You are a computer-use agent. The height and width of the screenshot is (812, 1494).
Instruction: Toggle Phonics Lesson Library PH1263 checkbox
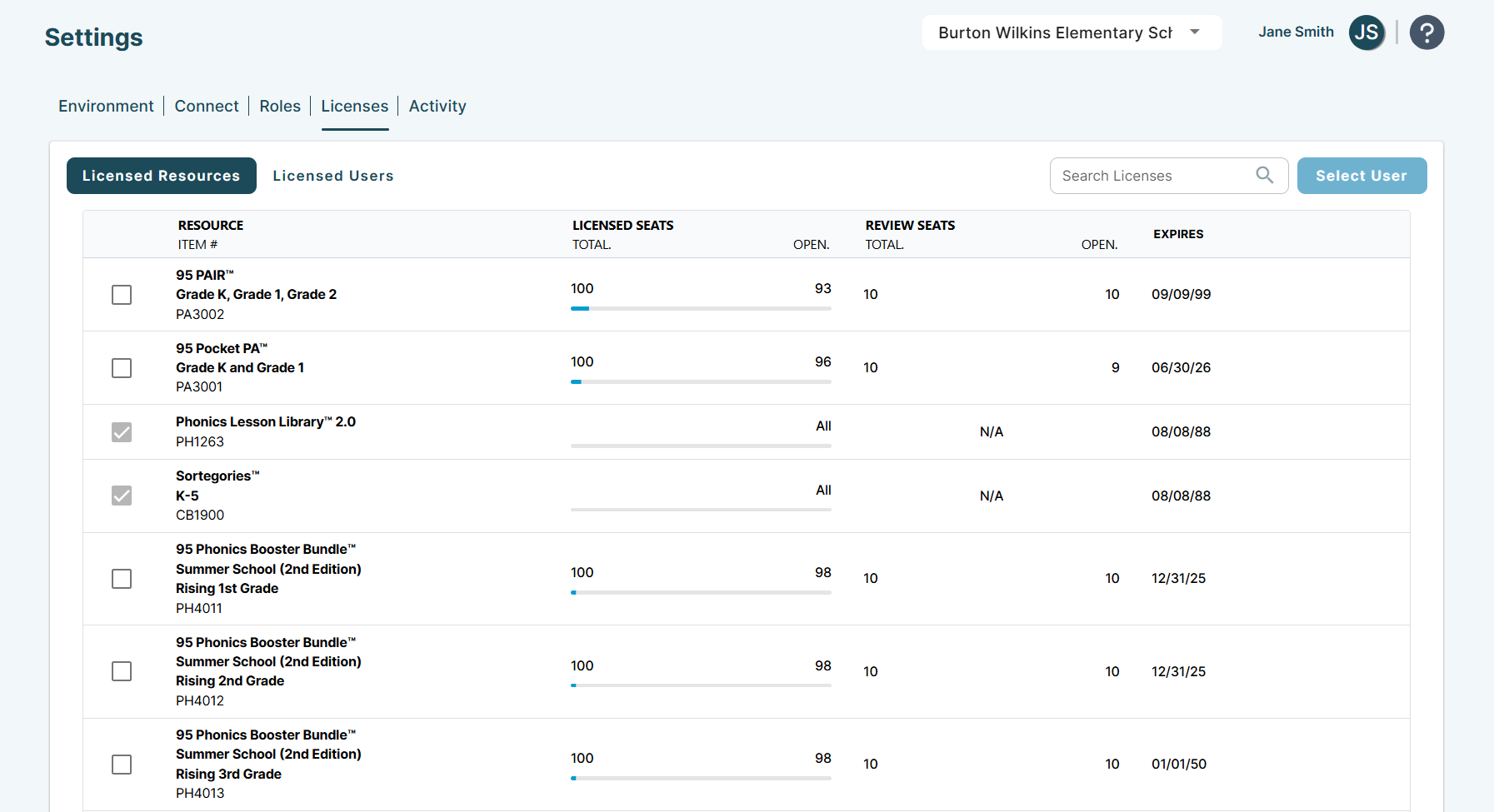click(x=122, y=431)
